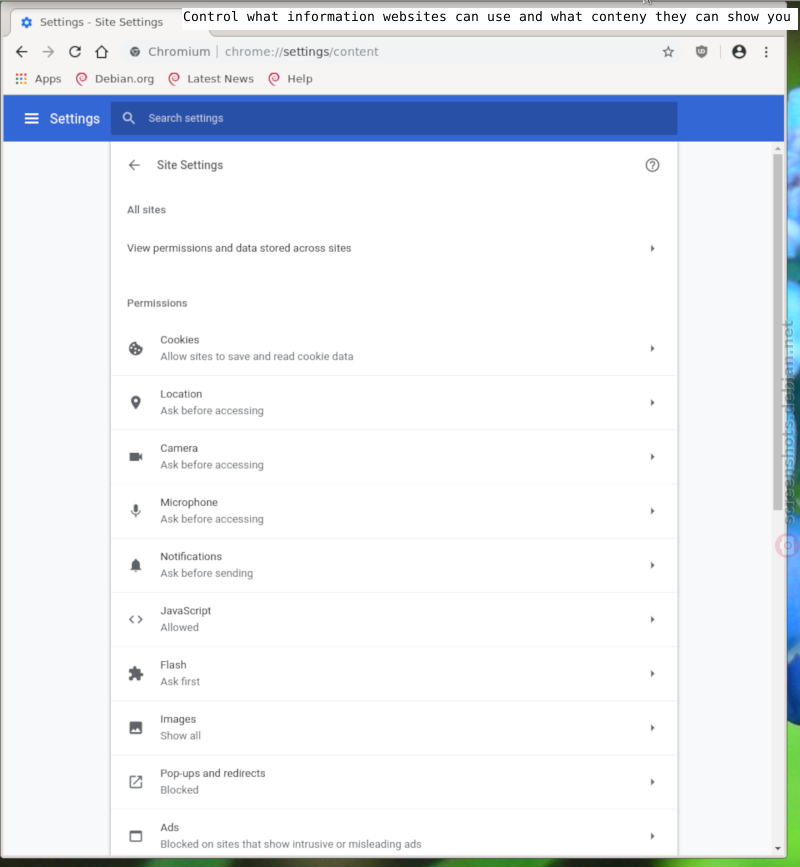The image size is (800, 867).
Task: Expand the Ads row arrow
Action: (652, 836)
